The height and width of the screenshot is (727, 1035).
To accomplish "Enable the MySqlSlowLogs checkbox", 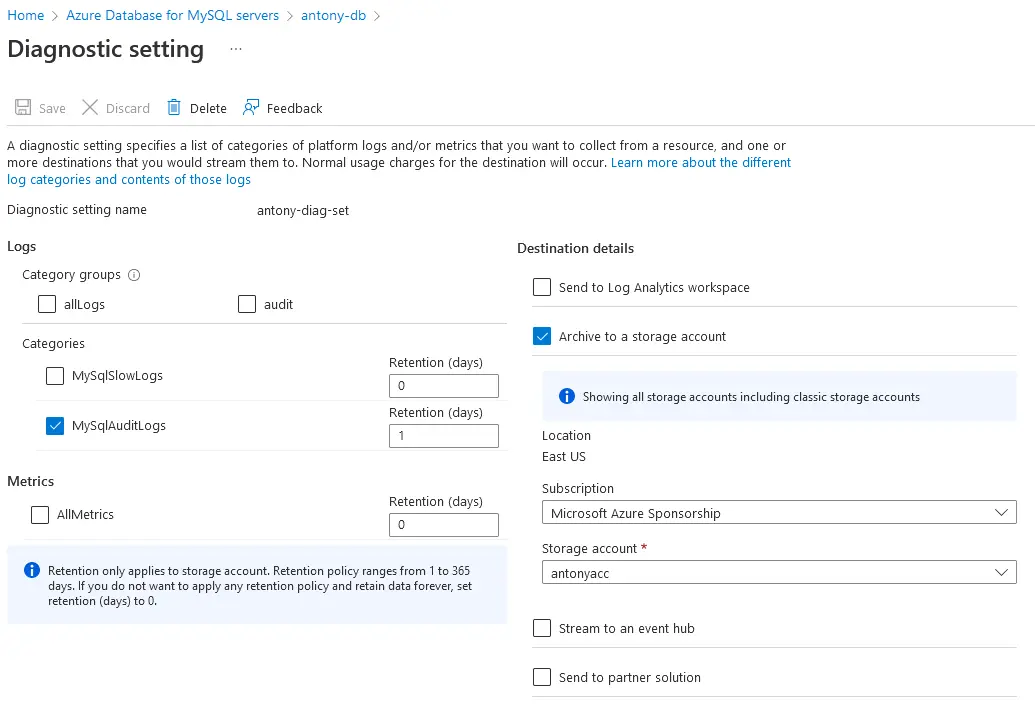I will coord(55,376).
